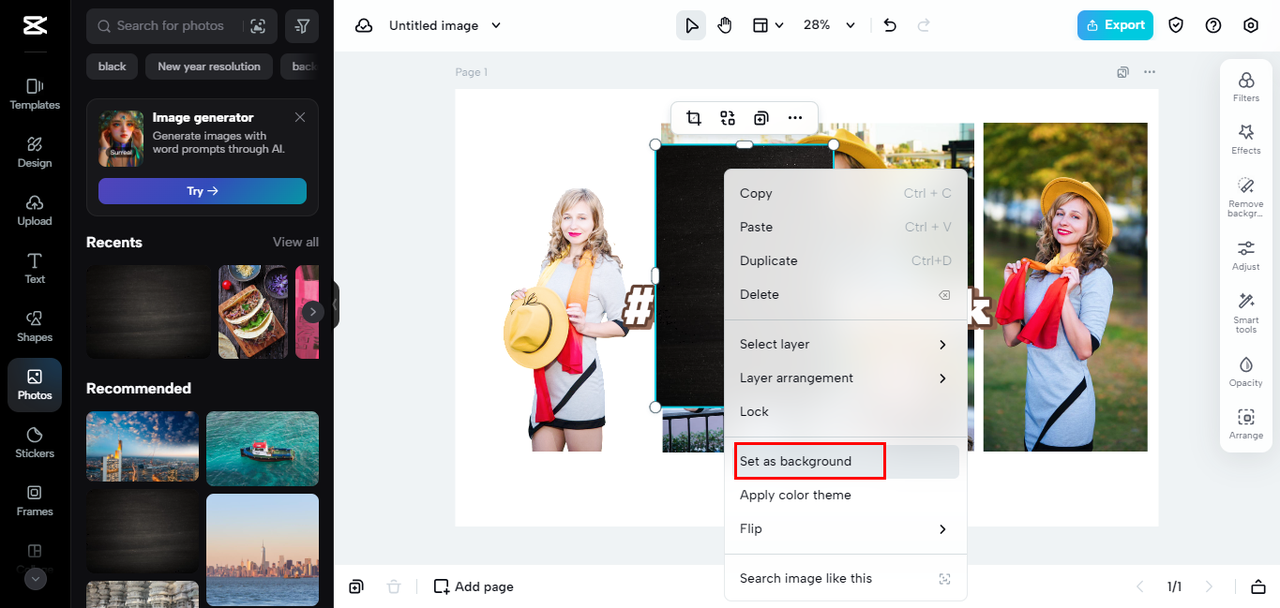Viewport: 1280px width, 608px height.
Task: Open Page 1 more options menu
Action: [x=1150, y=72]
